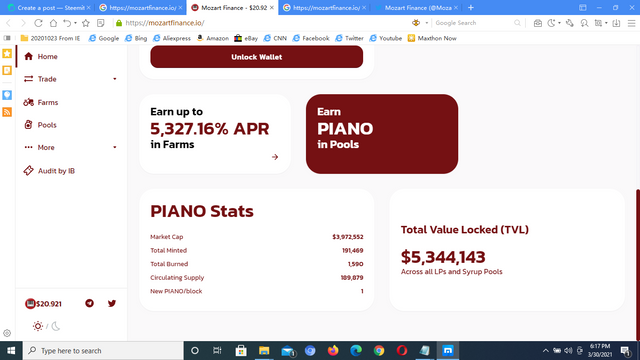Open the Amazon bookmark
The height and width of the screenshot is (360, 640).
point(213,38)
